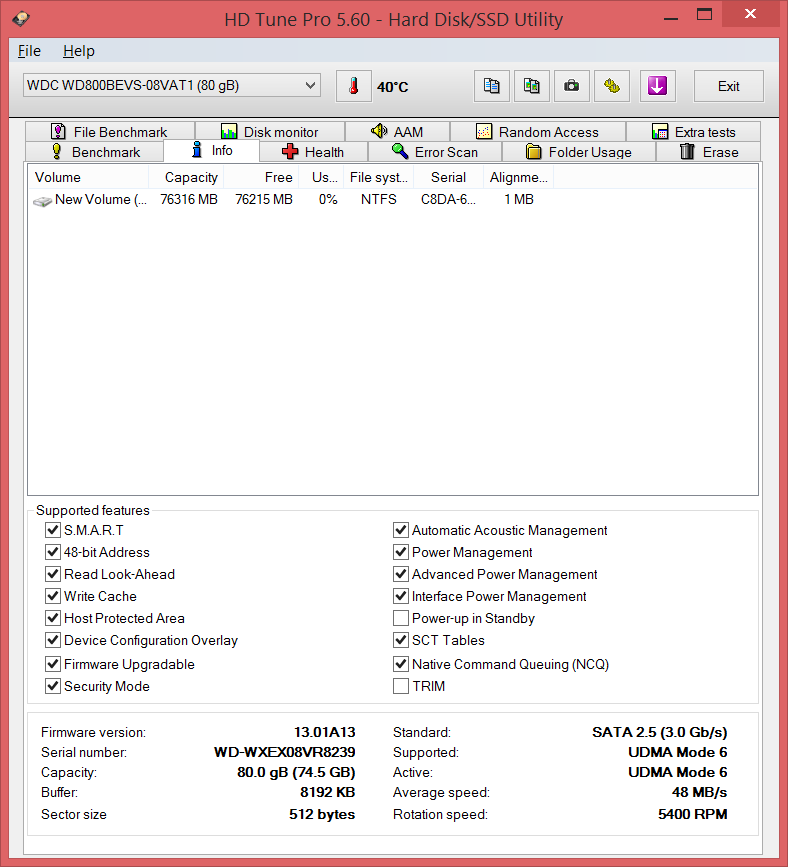This screenshot has height=867, width=788.
Task: Click the 1 MB alignment cell
Action: 519,200
